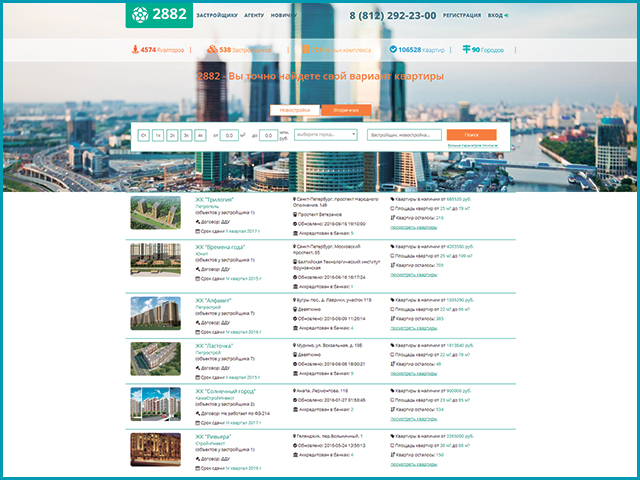The height and width of the screenshot is (480, 640).
Task: Click the map pin icon in the Ласточка row
Action: tap(295, 345)
